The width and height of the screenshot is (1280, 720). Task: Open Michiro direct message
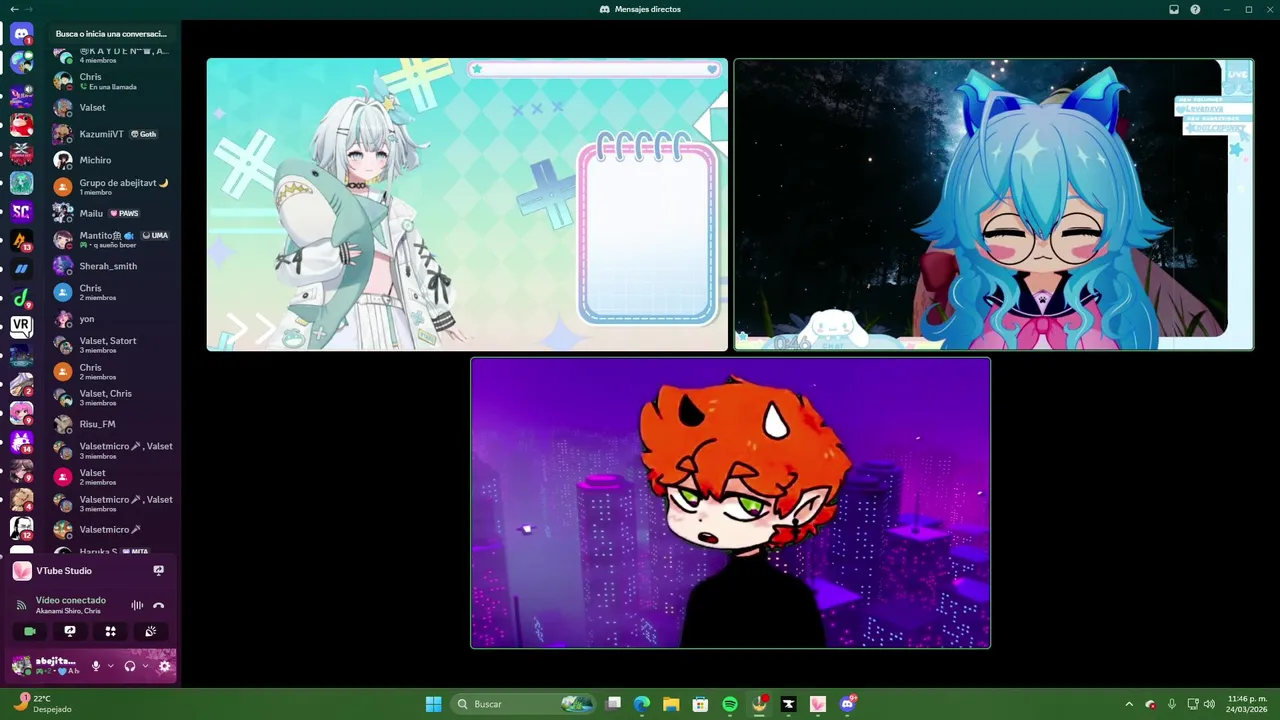tap(113, 160)
